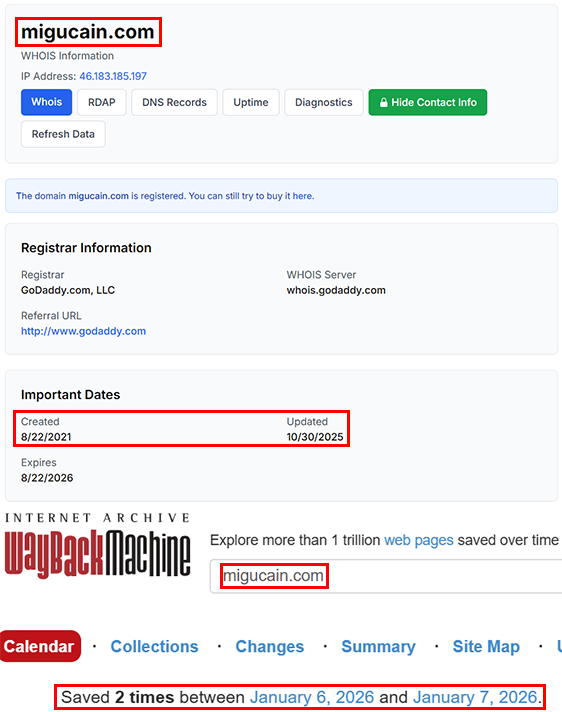Switch to the Collections tab
Screen dimensions: 562x712
tap(154, 646)
